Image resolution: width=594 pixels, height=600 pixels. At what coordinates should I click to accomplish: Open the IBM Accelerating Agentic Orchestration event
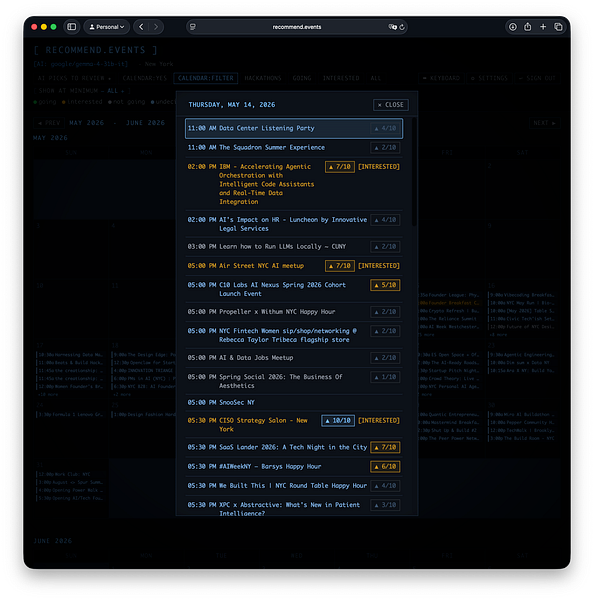click(294, 184)
